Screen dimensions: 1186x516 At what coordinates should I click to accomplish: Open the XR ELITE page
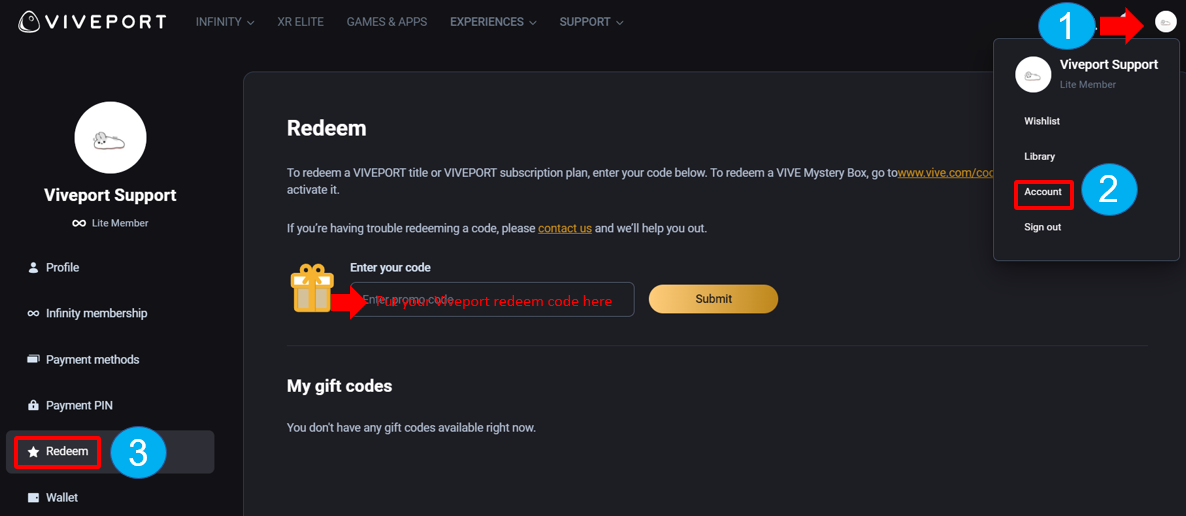[301, 22]
